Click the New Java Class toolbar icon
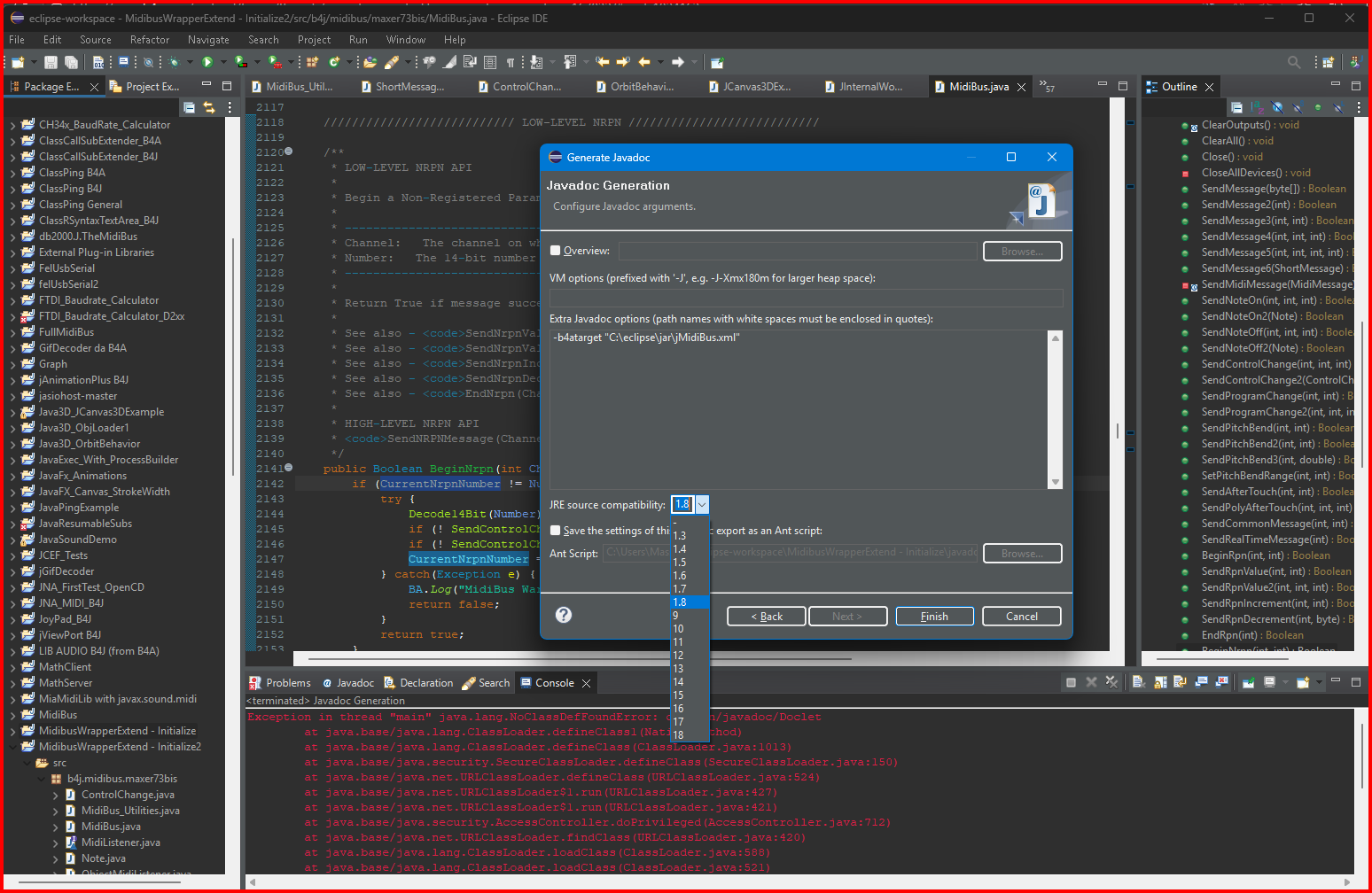Viewport: 1372px width, 893px height. pos(334,62)
